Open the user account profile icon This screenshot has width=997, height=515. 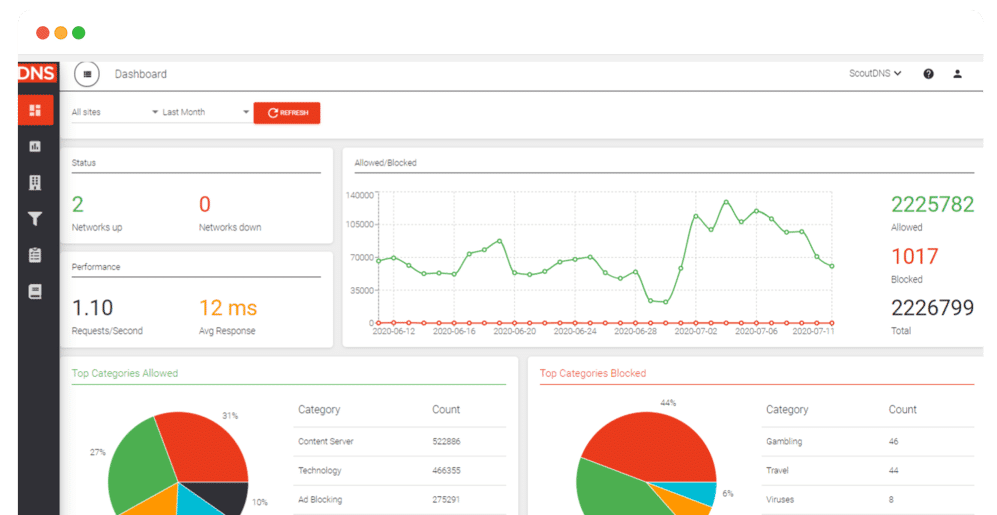coord(957,74)
